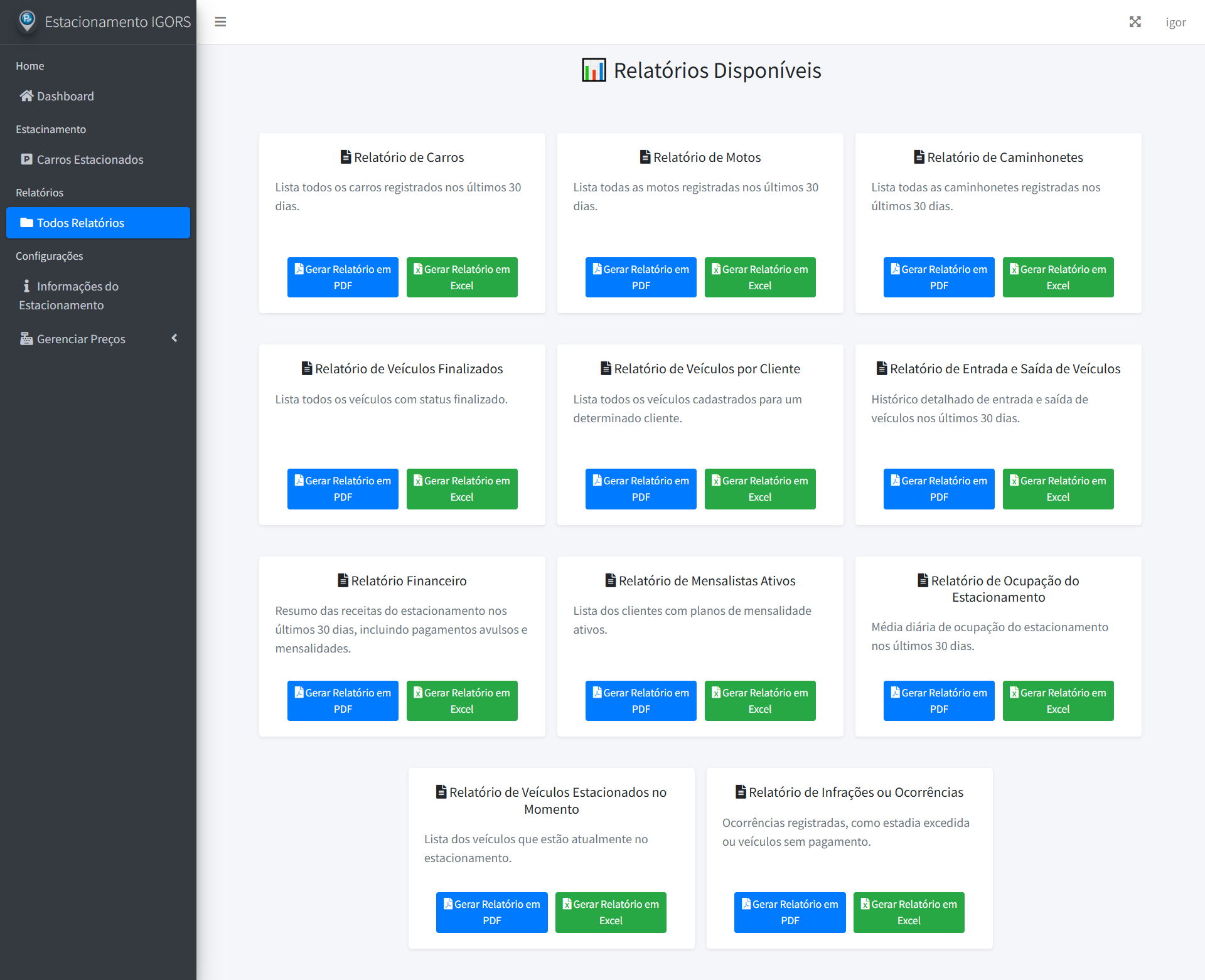Go to Carros Estacionados page
This screenshot has height=980, width=1205.
tap(90, 159)
